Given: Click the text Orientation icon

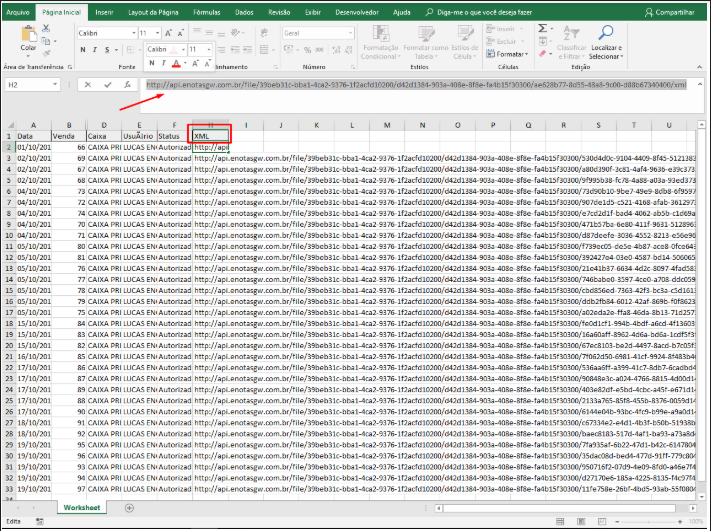Looking at the screenshot, I should [235, 33].
